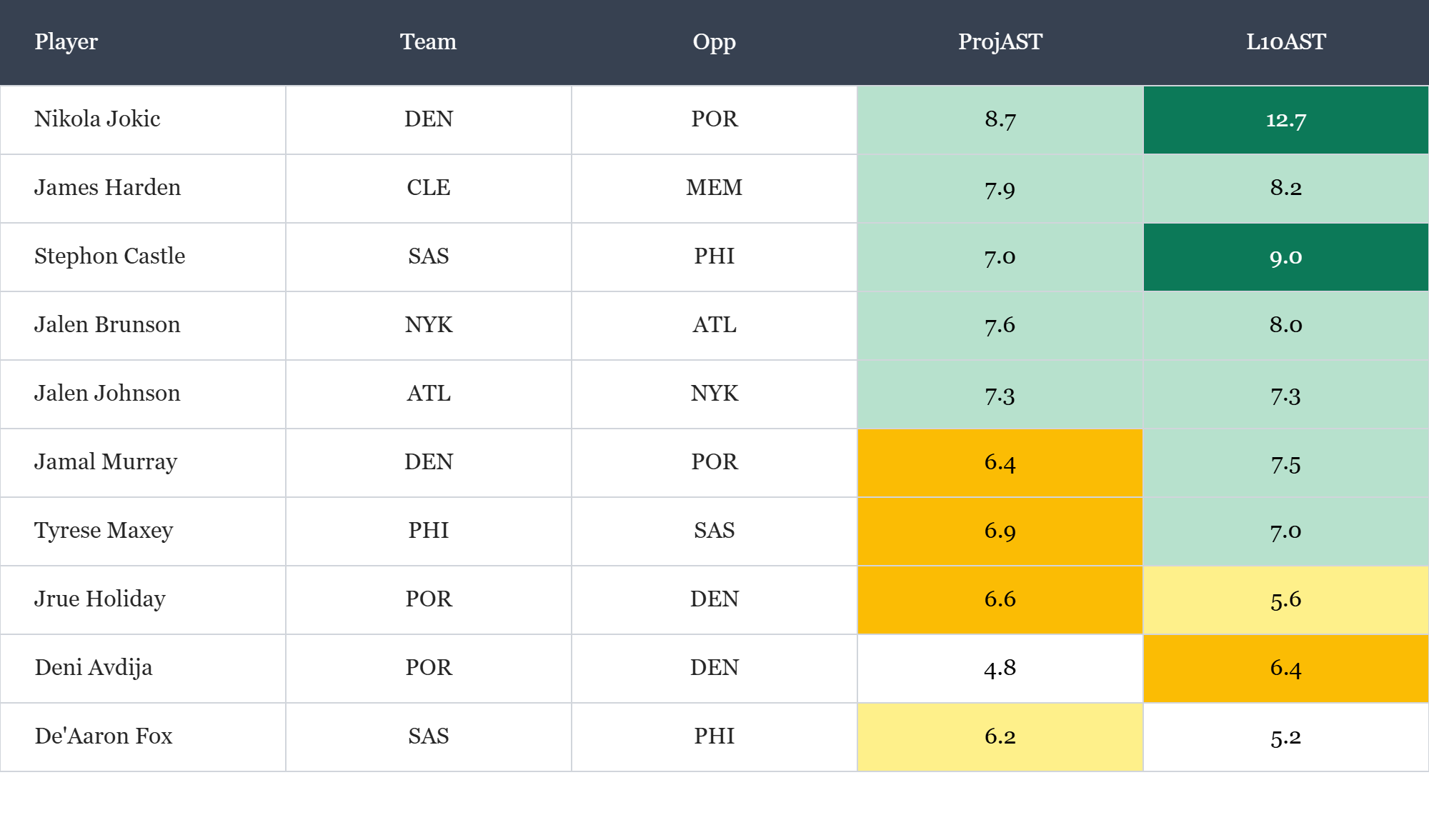
Task: Click Jrue Holiday's 5.6 L10AST cell
Action: [x=1285, y=600]
